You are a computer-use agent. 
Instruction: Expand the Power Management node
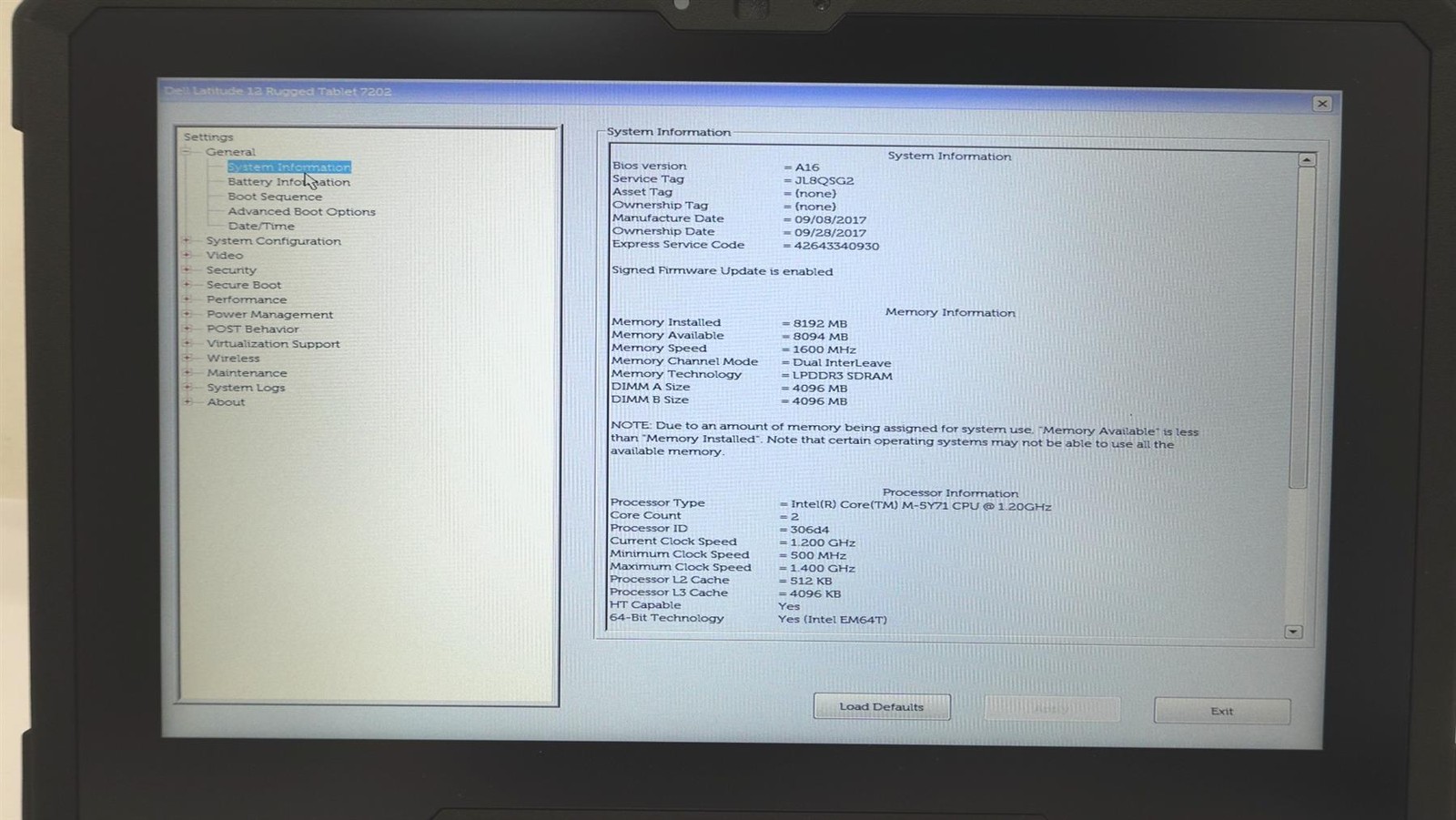point(187,314)
